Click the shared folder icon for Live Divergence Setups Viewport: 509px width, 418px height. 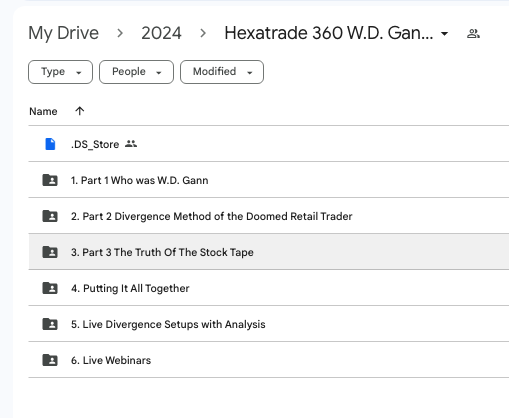click(x=50, y=324)
